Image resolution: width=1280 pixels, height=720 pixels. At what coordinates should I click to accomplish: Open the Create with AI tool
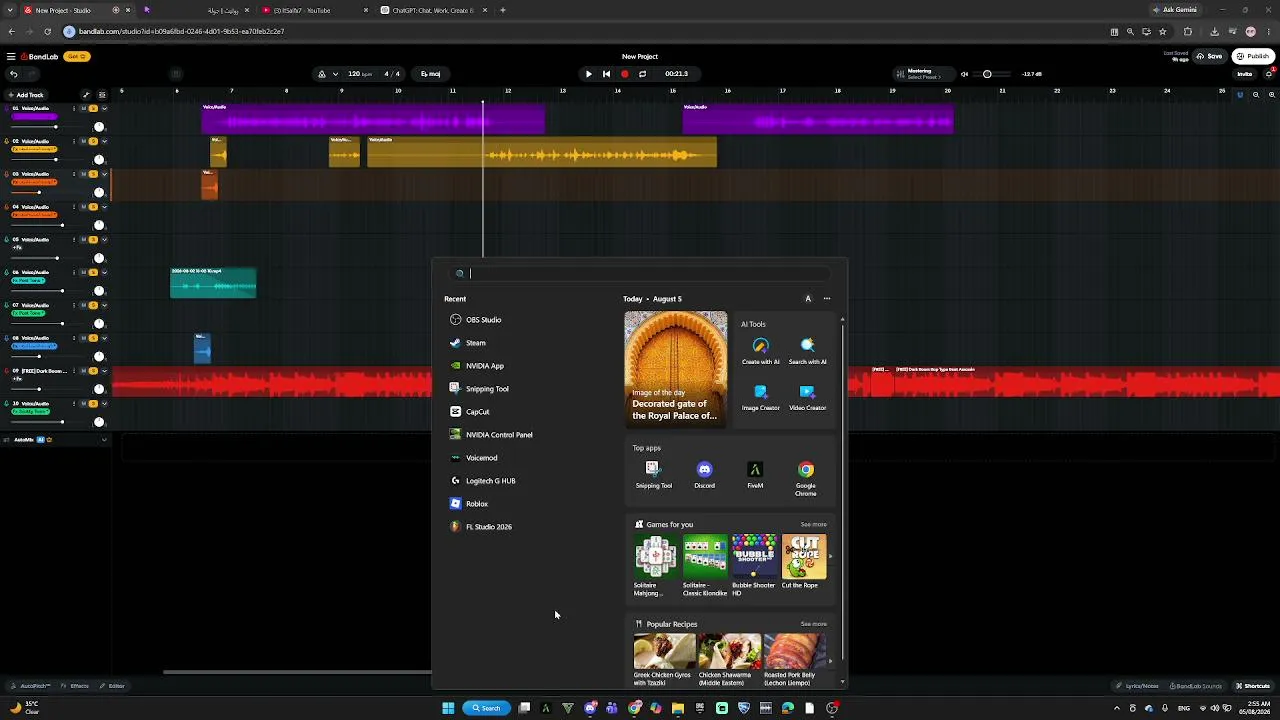761,351
